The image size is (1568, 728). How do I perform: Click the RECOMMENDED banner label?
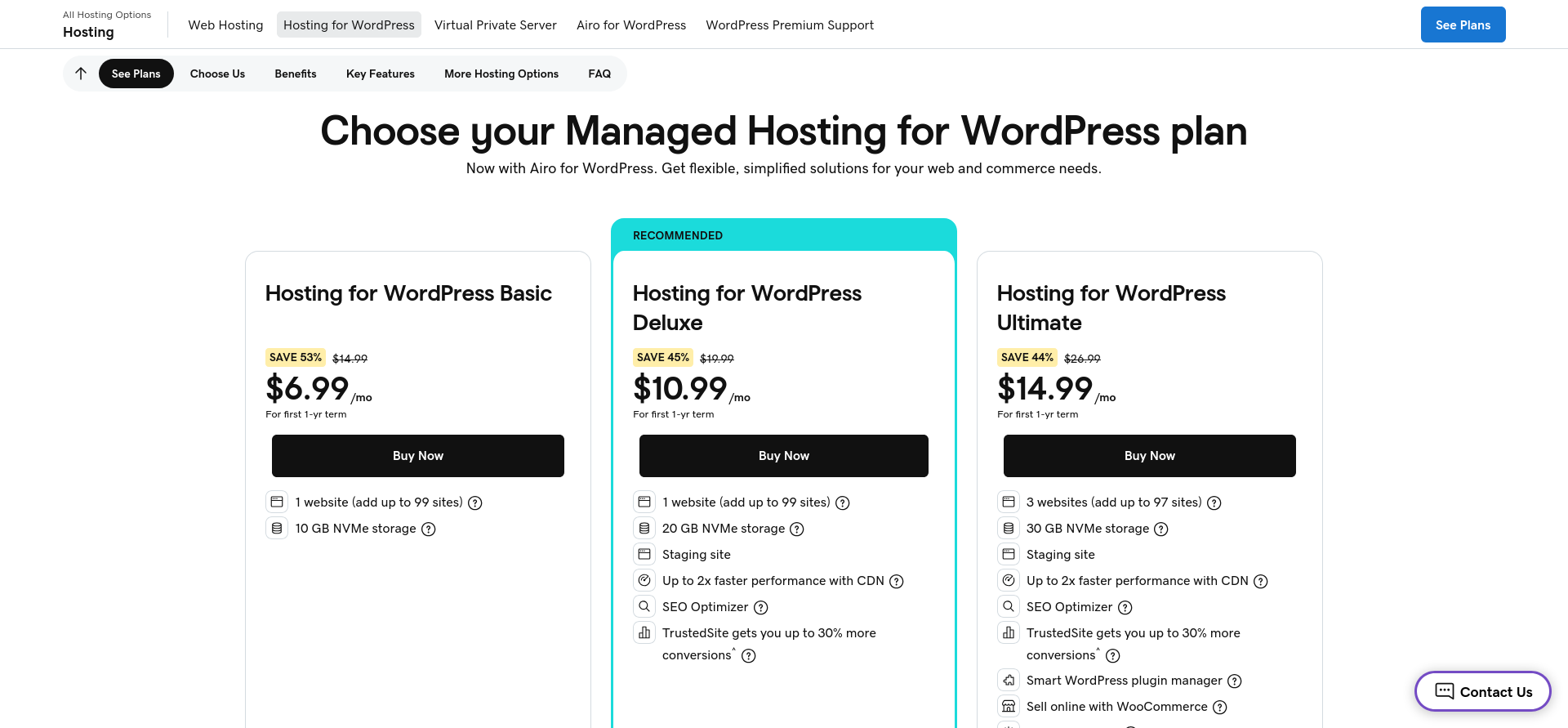coord(678,235)
